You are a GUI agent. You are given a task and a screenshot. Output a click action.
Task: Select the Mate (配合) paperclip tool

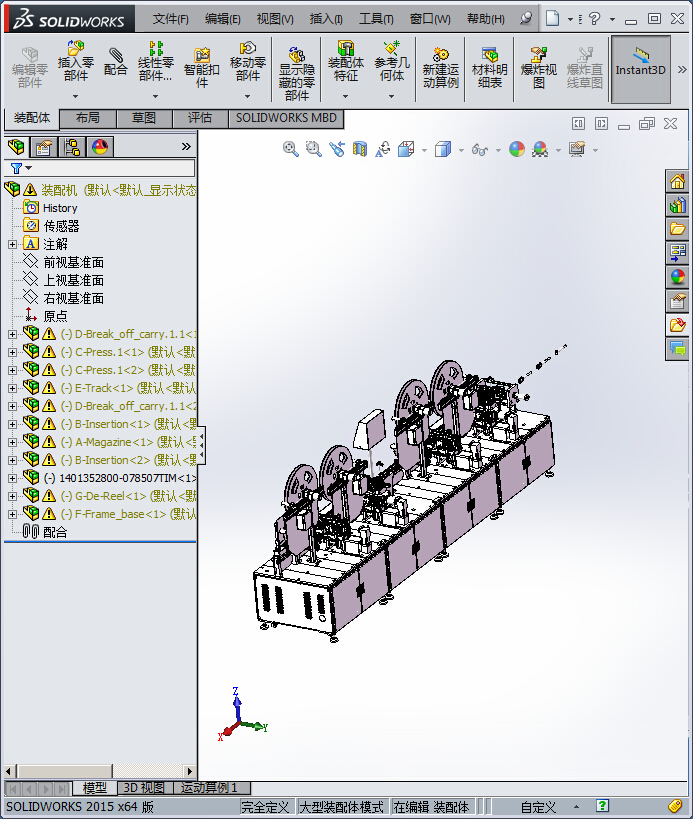[115, 62]
